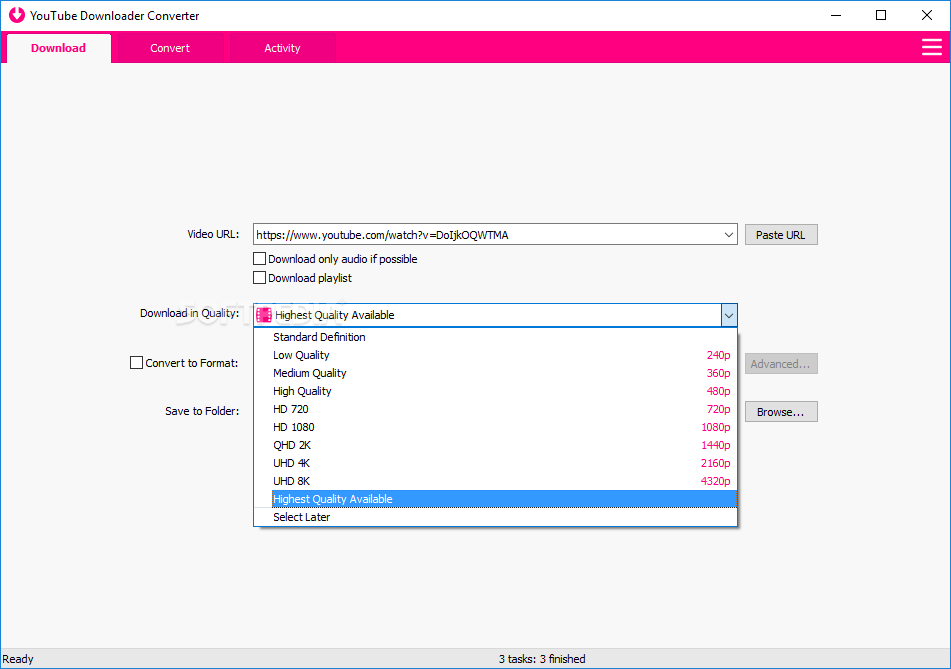This screenshot has height=669, width=951.
Task: Select UHD 8K 4320p option
Action: point(495,481)
